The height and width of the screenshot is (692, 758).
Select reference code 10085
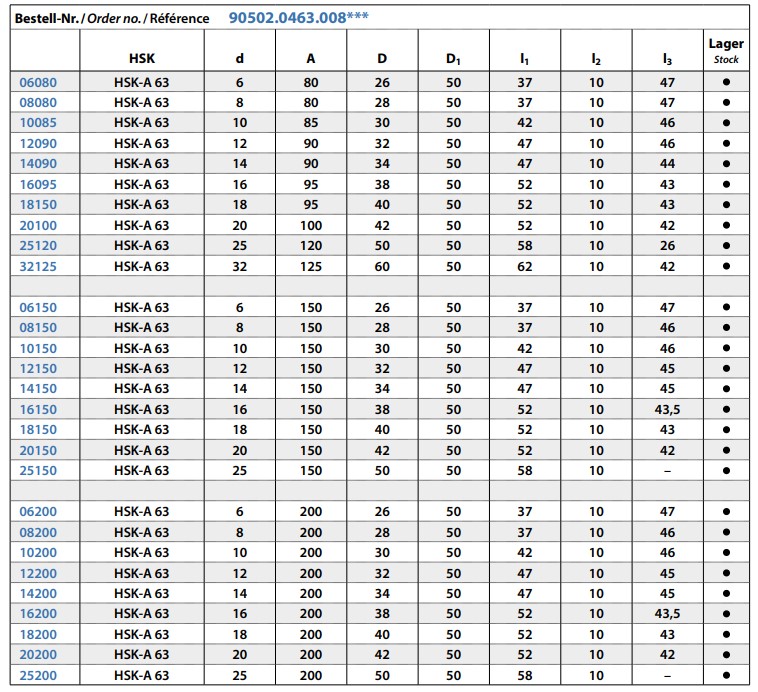pos(38,123)
